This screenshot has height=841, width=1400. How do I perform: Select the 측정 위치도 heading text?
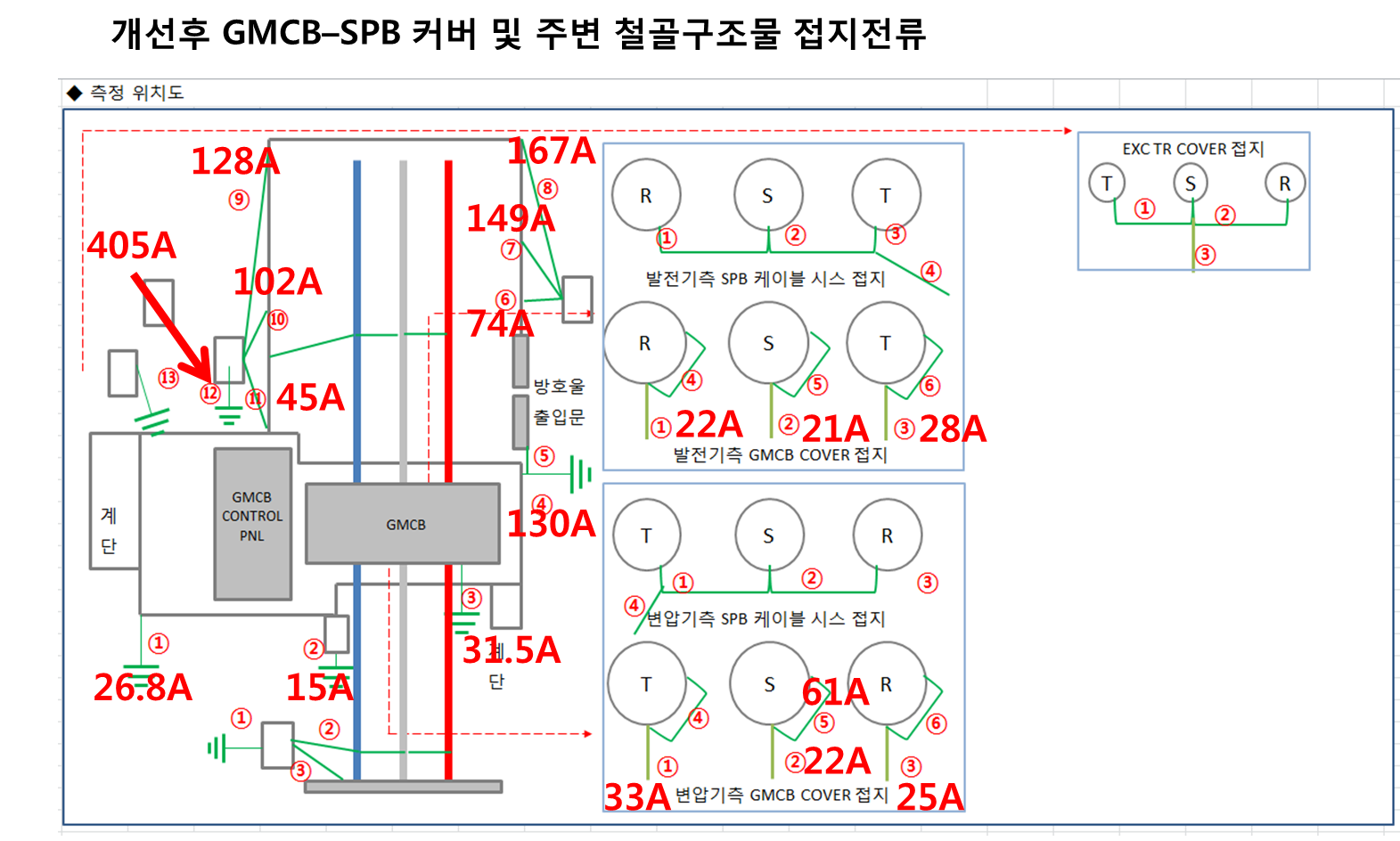coord(136,93)
